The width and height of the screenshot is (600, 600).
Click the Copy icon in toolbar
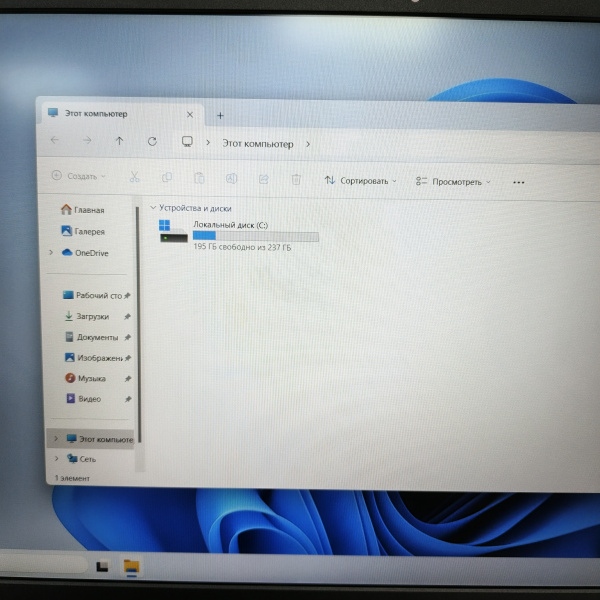click(166, 178)
